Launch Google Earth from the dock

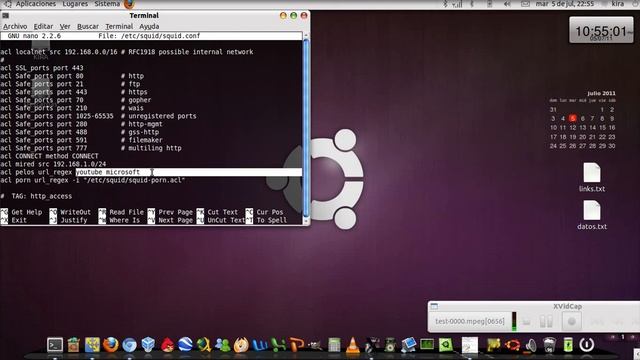pos(185,345)
